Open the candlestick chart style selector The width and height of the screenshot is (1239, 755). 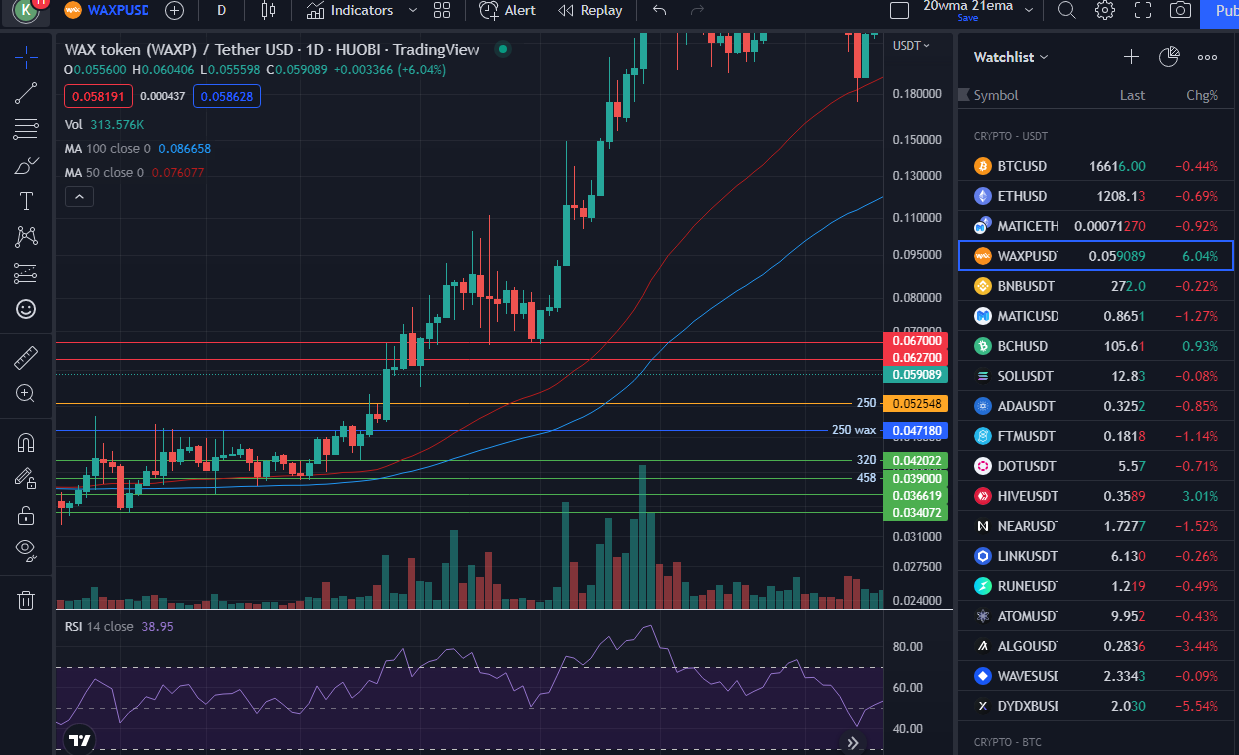coord(267,10)
